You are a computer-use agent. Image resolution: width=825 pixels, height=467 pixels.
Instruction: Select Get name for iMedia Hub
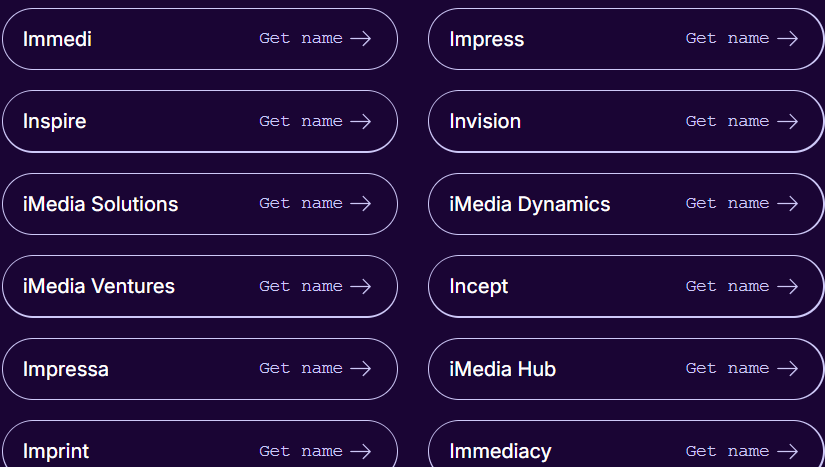pyautogui.click(x=727, y=369)
